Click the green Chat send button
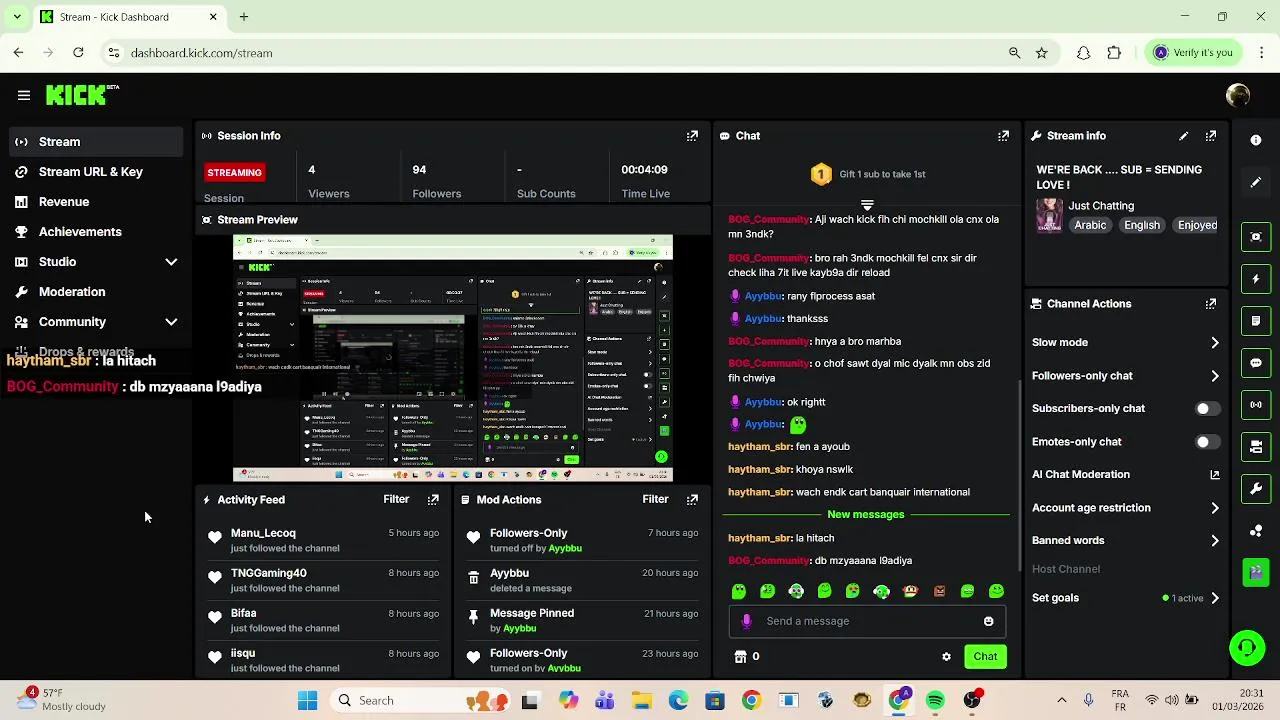This screenshot has height=720, width=1280. point(985,657)
